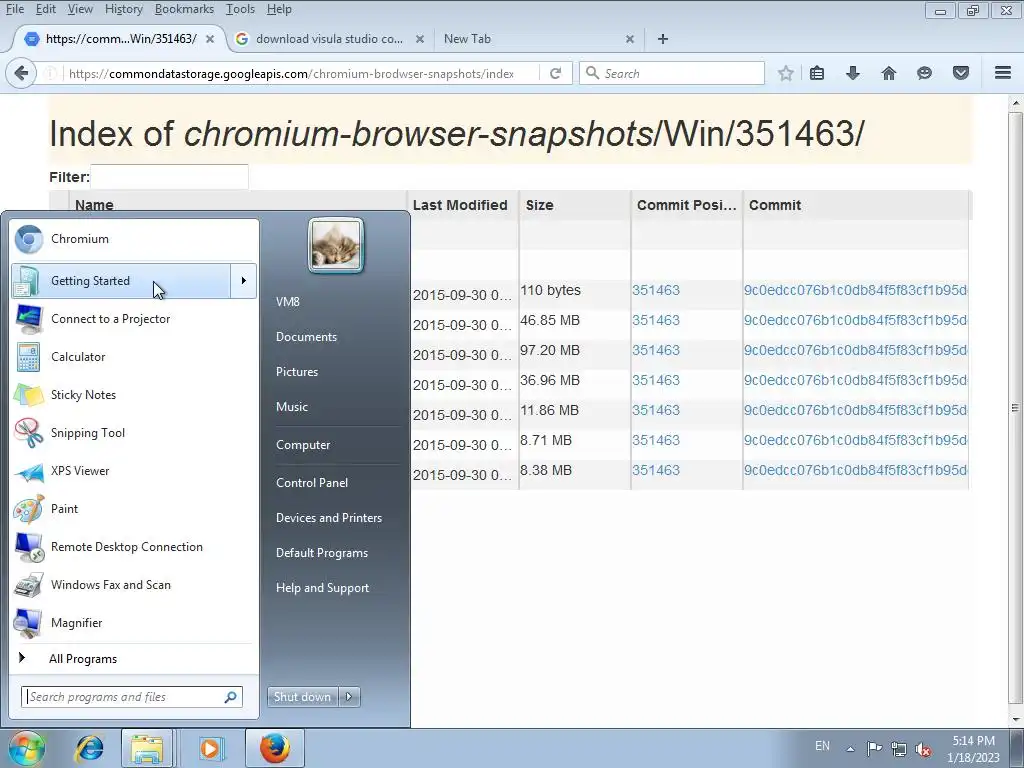Viewport: 1024px width, 768px height.
Task: Open Music from Start menu
Action: point(292,407)
